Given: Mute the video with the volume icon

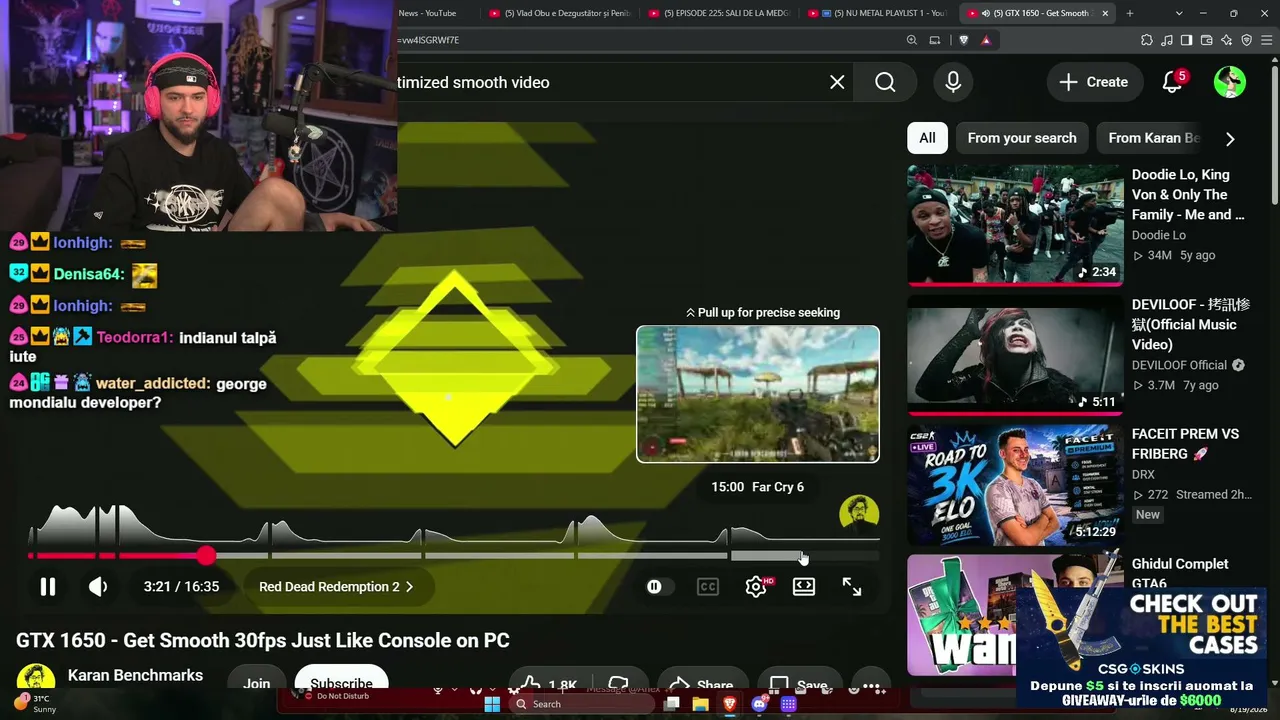Looking at the screenshot, I should pyautogui.click(x=98, y=587).
